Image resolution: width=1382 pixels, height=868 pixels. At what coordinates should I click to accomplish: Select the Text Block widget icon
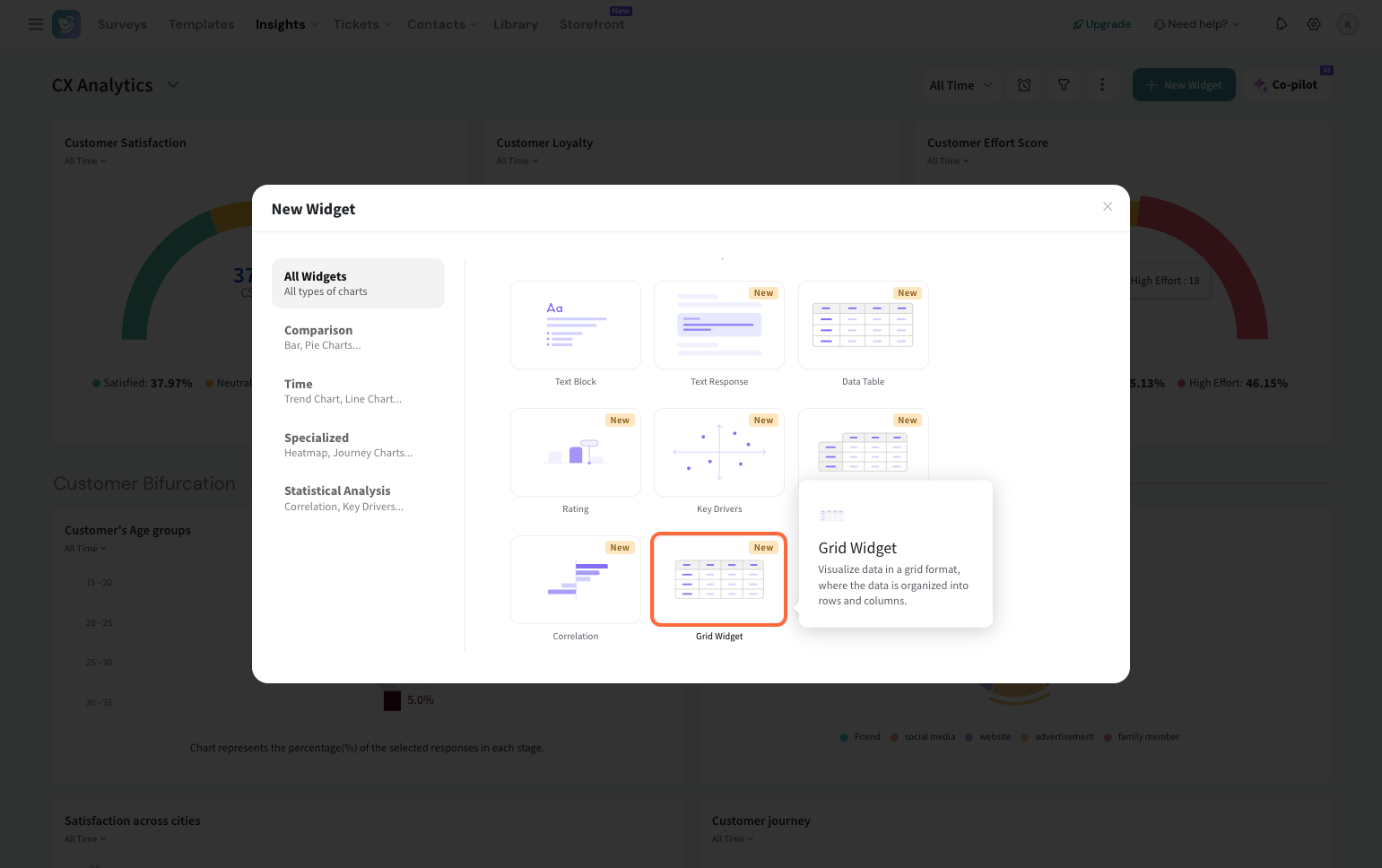575,325
